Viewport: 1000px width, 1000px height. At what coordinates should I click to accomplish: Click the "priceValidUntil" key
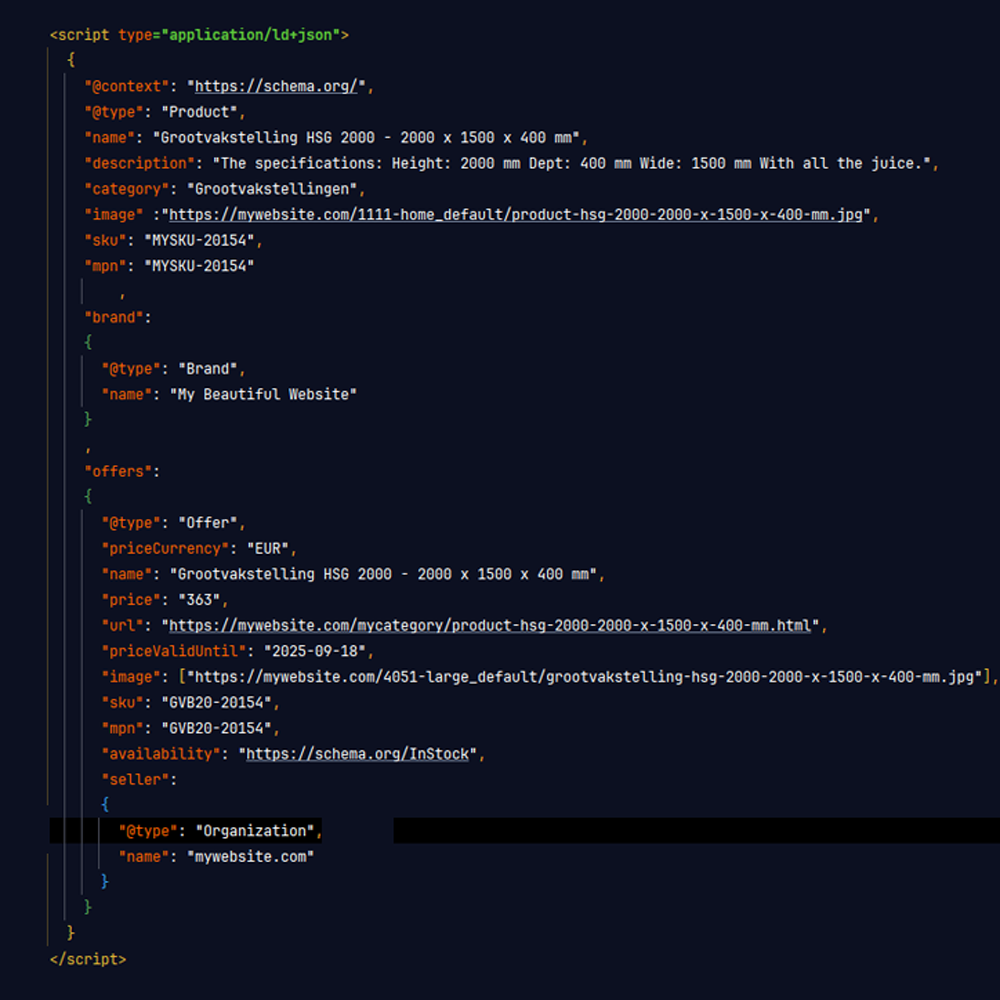pyautogui.click(x=173, y=651)
